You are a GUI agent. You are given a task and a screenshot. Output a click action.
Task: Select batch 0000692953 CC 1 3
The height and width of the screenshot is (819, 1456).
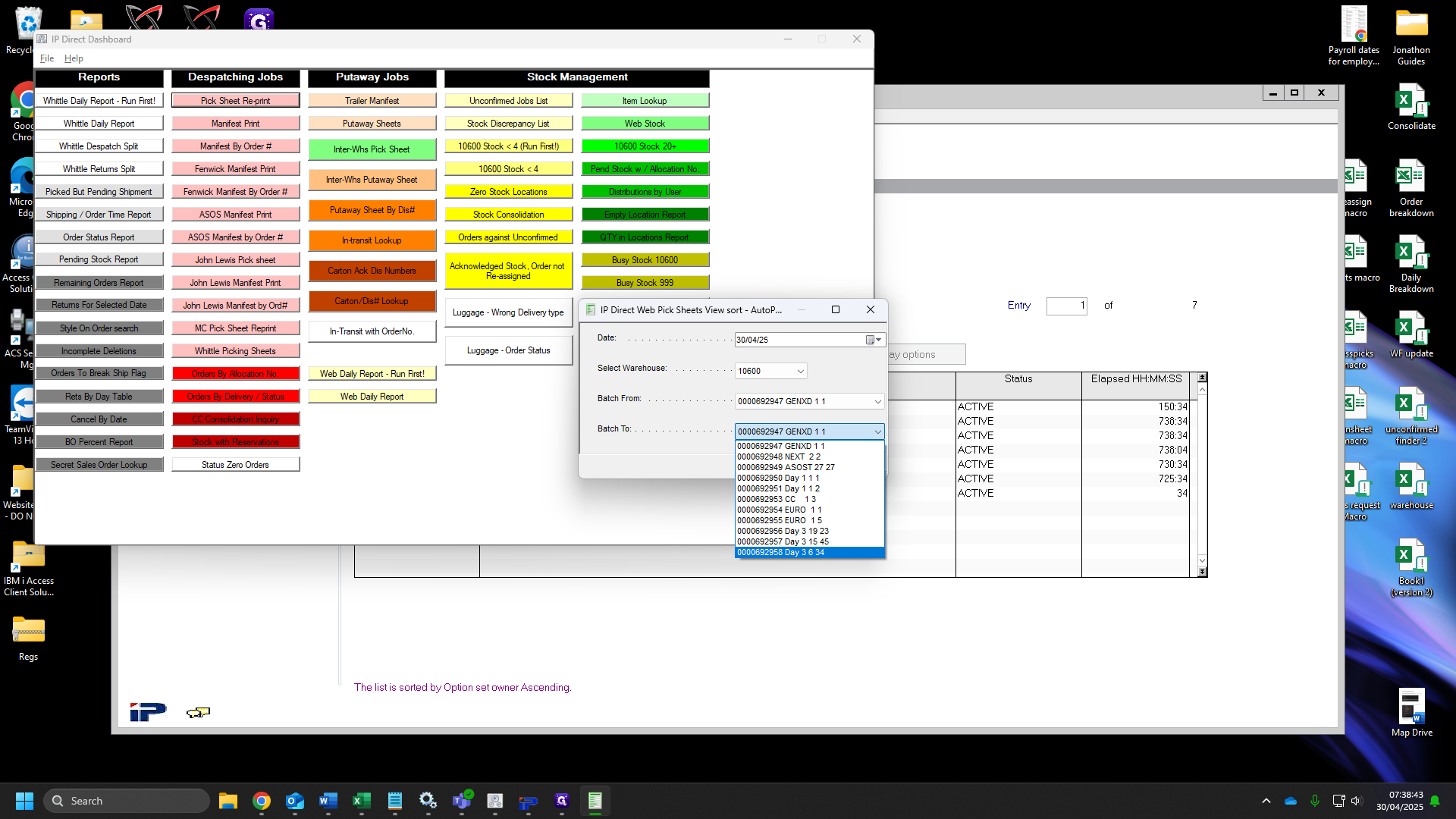tap(809, 499)
